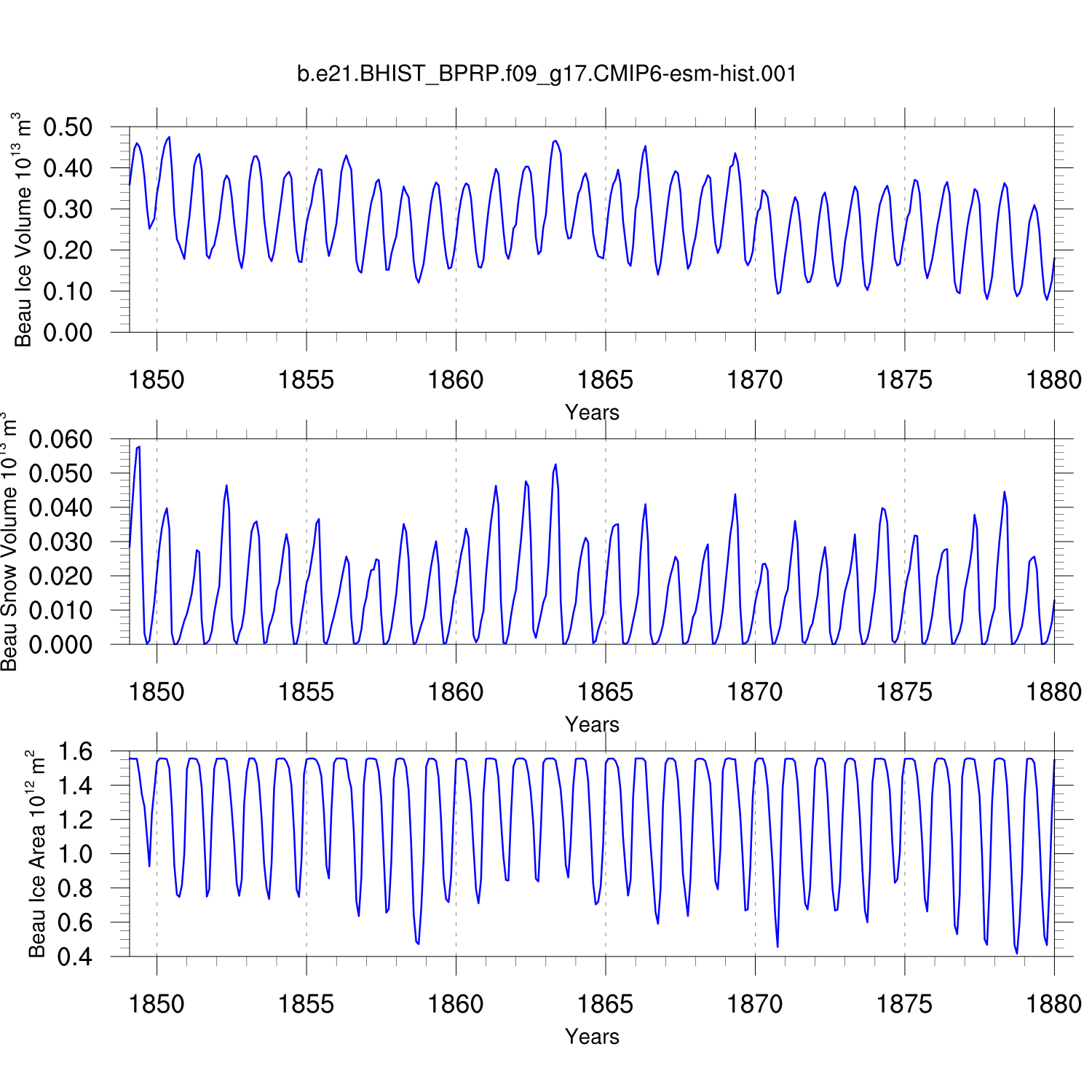Click the 1855 tick label in ice area panel

[306, 1005]
